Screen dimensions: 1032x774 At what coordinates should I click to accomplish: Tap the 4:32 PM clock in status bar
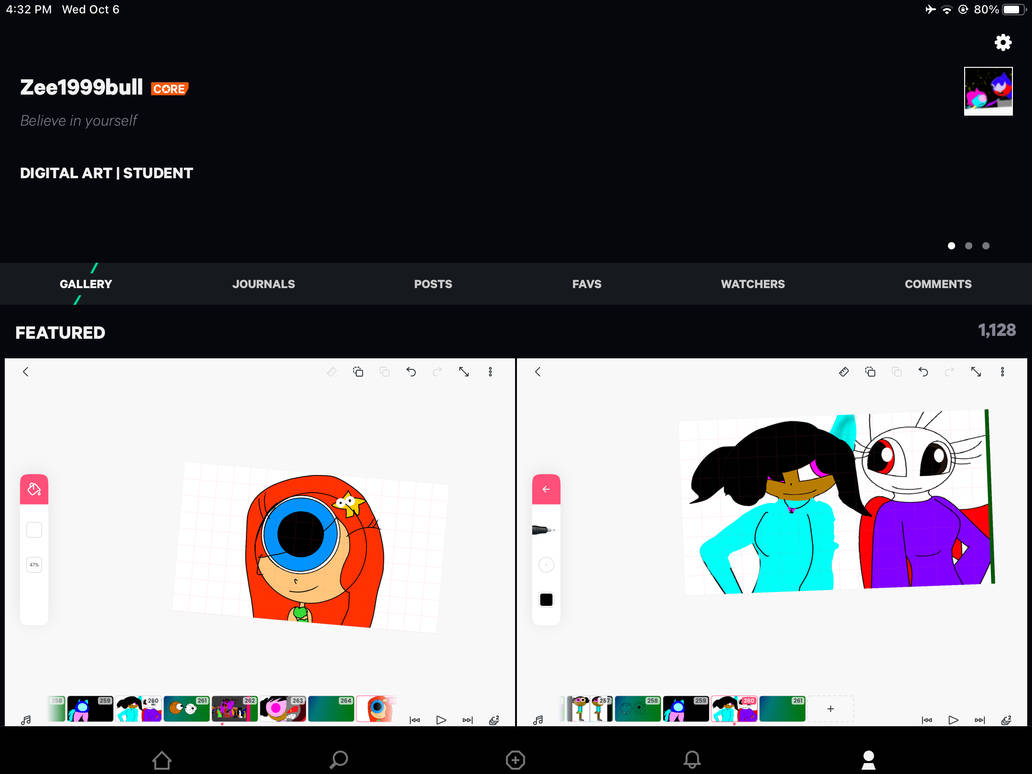coord(28,9)
